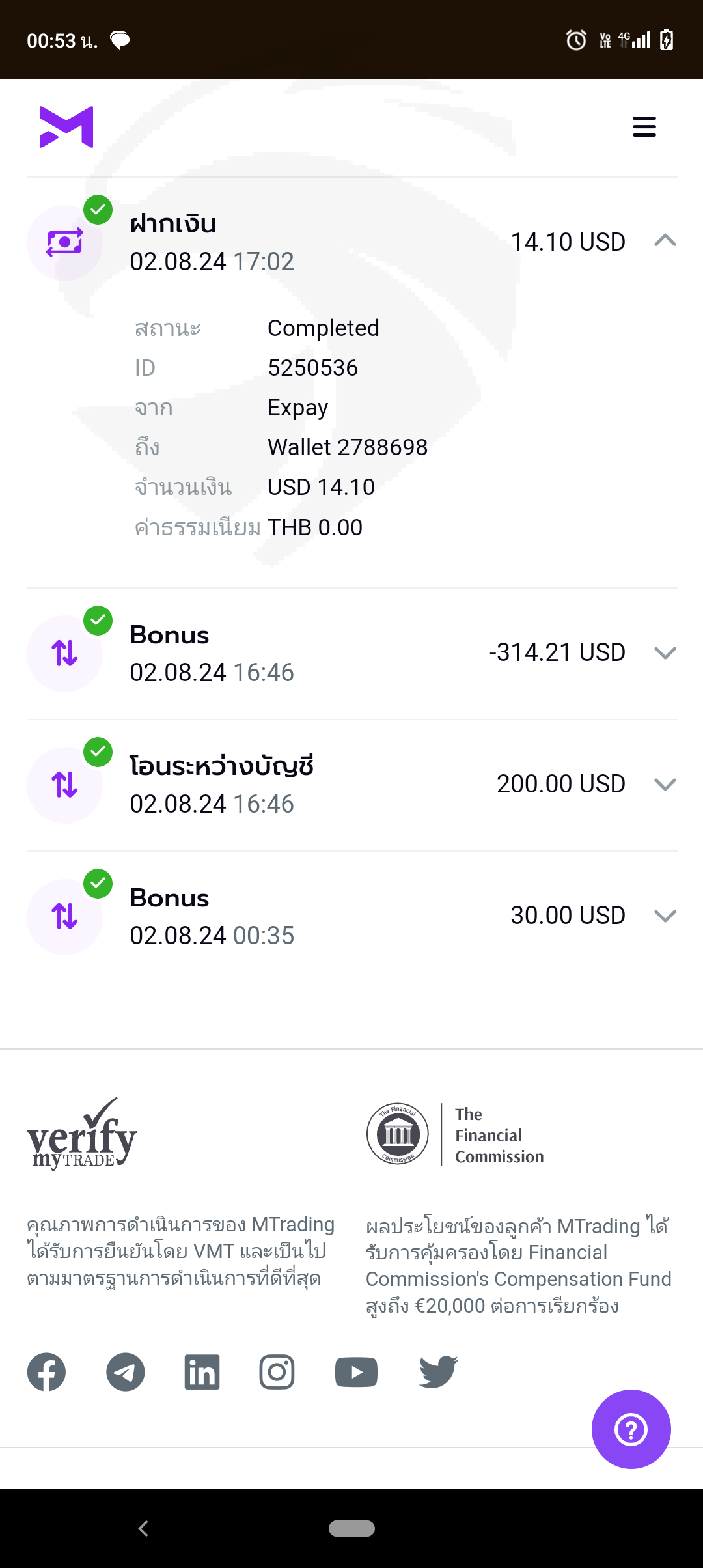Screen dimensions: 703x1568
Task: Tap the Verify My Trade logo
Action: click(x=81, y=1134)
